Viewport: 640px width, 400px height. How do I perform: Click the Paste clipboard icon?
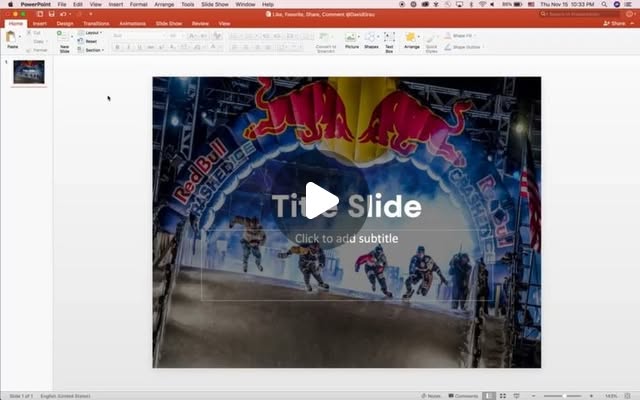click(x=11, y=37)
